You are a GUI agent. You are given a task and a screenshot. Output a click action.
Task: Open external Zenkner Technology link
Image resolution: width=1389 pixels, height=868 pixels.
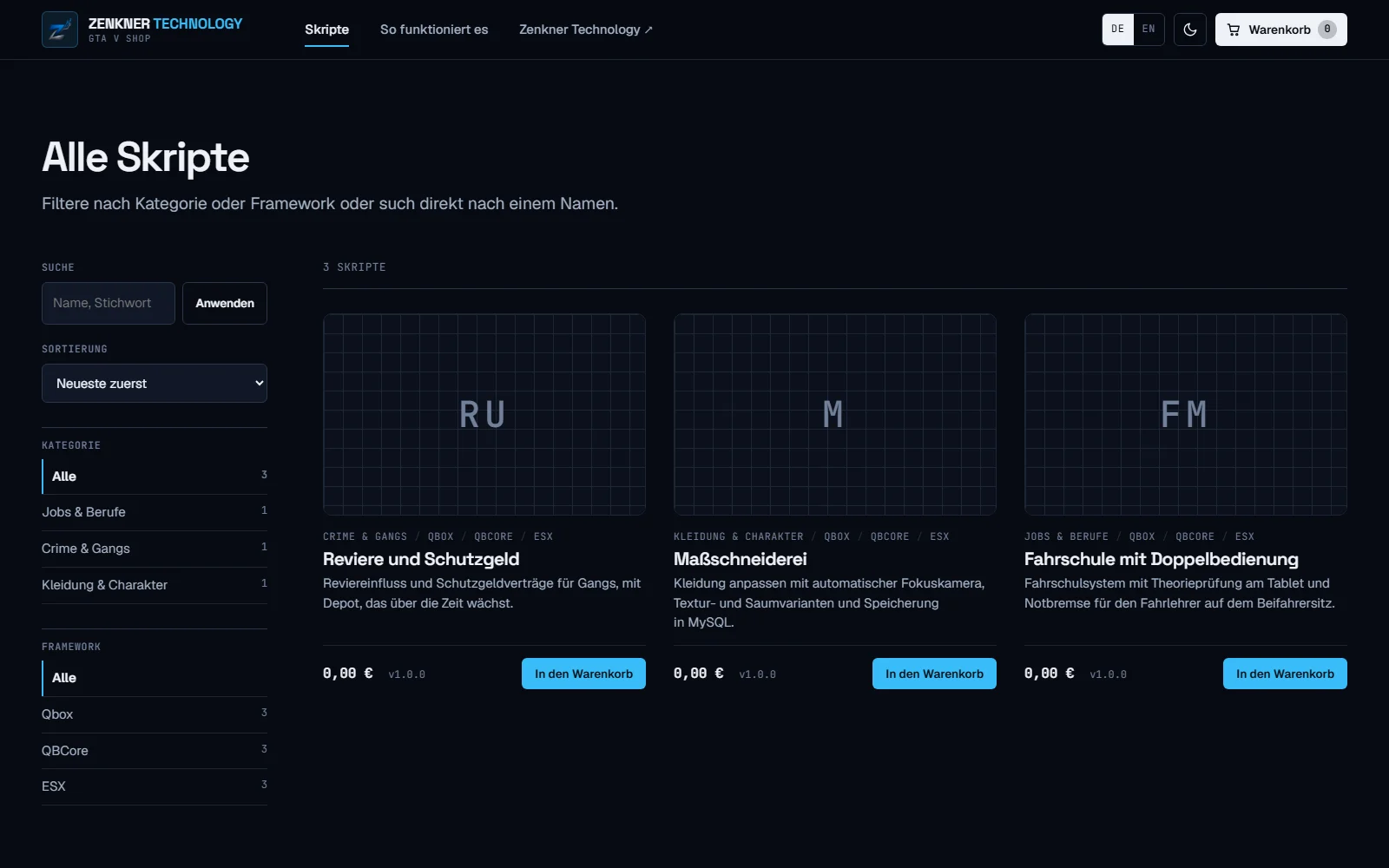(586, 30)
